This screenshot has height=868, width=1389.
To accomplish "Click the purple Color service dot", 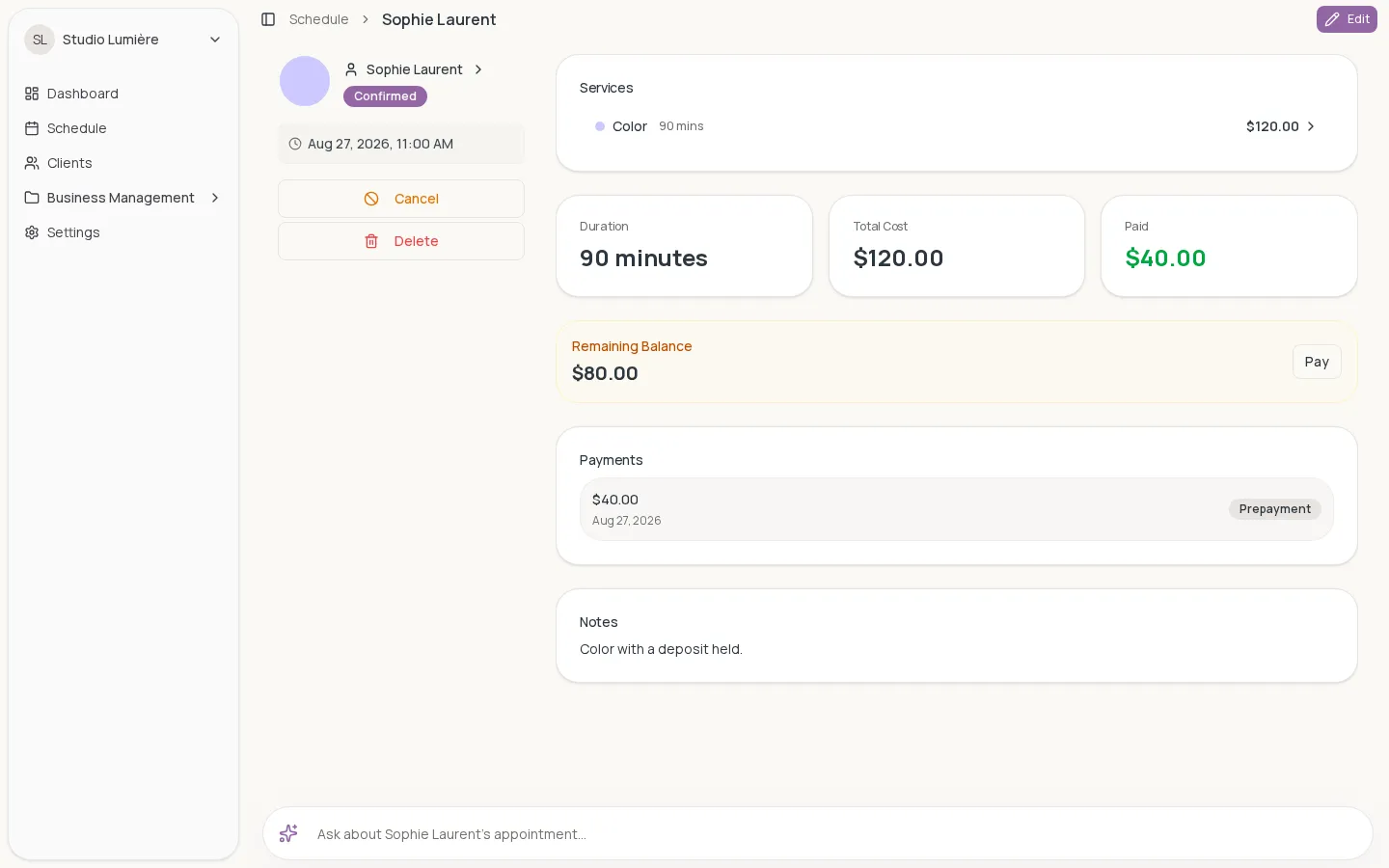I will [600, 126].
